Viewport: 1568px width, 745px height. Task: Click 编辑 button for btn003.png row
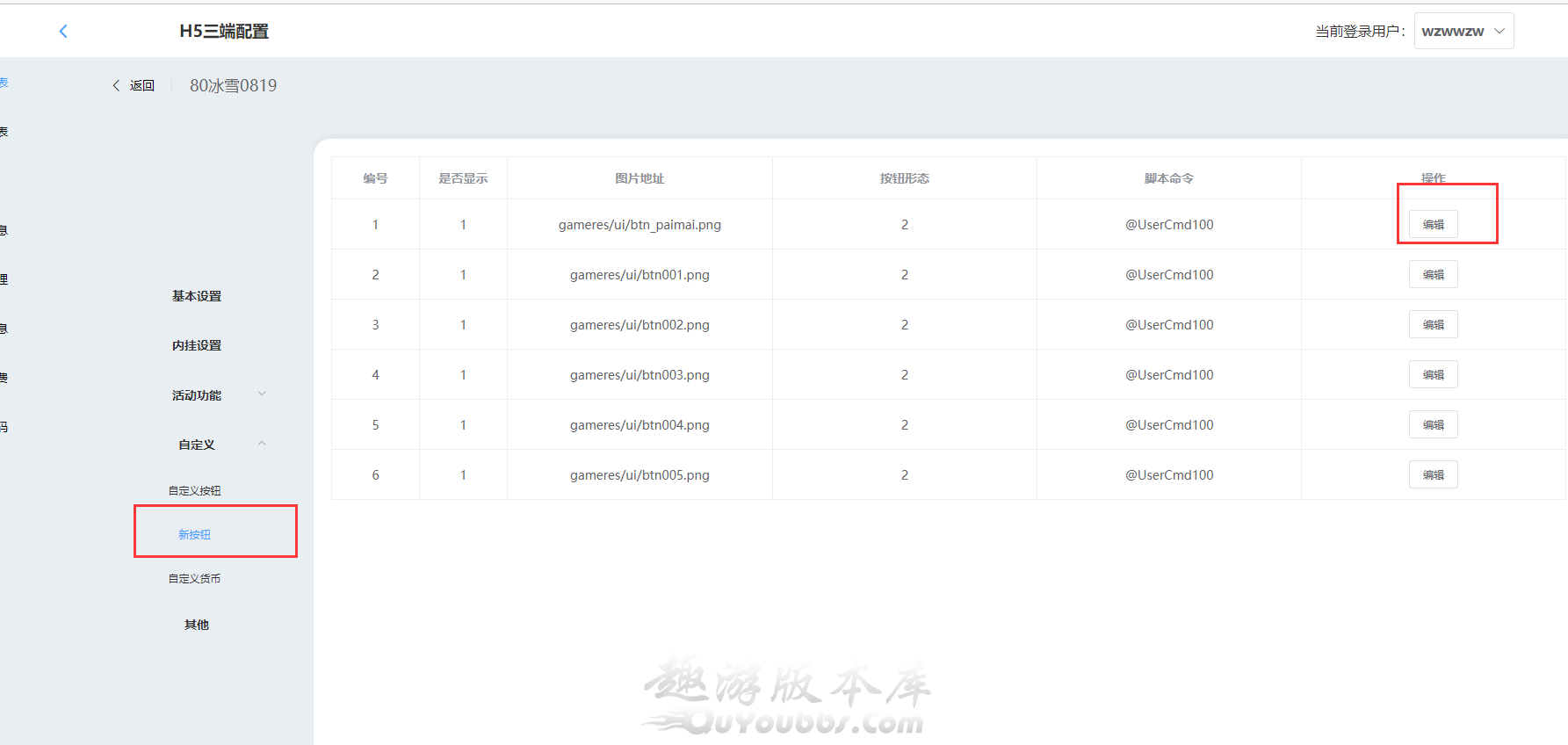pyautogui.click(x=1433, y=375)
